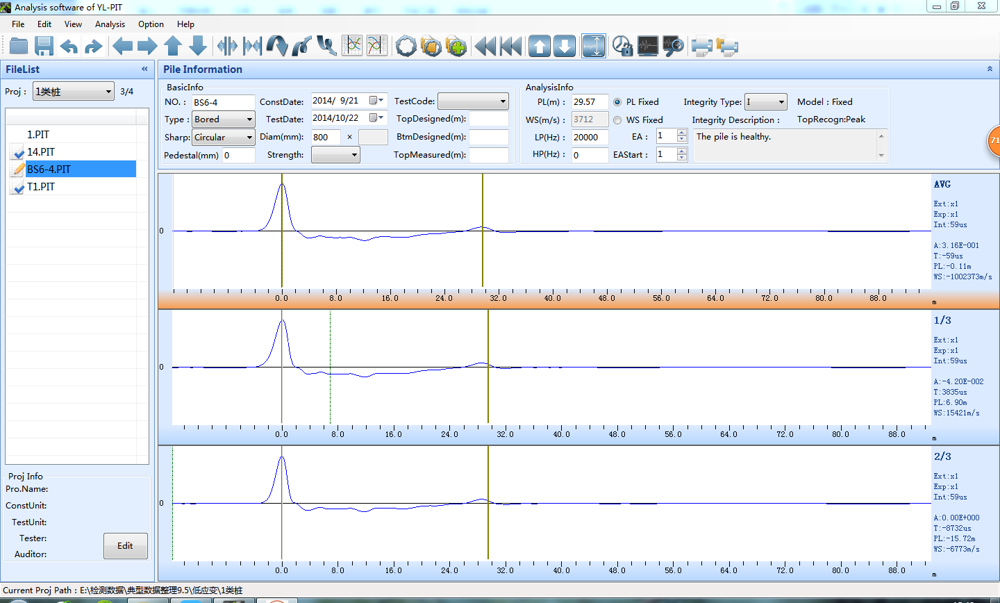The image size is (1000, 603).
Task: Click the right arrow toolbar icon
Action: click(x=147, y=46)
